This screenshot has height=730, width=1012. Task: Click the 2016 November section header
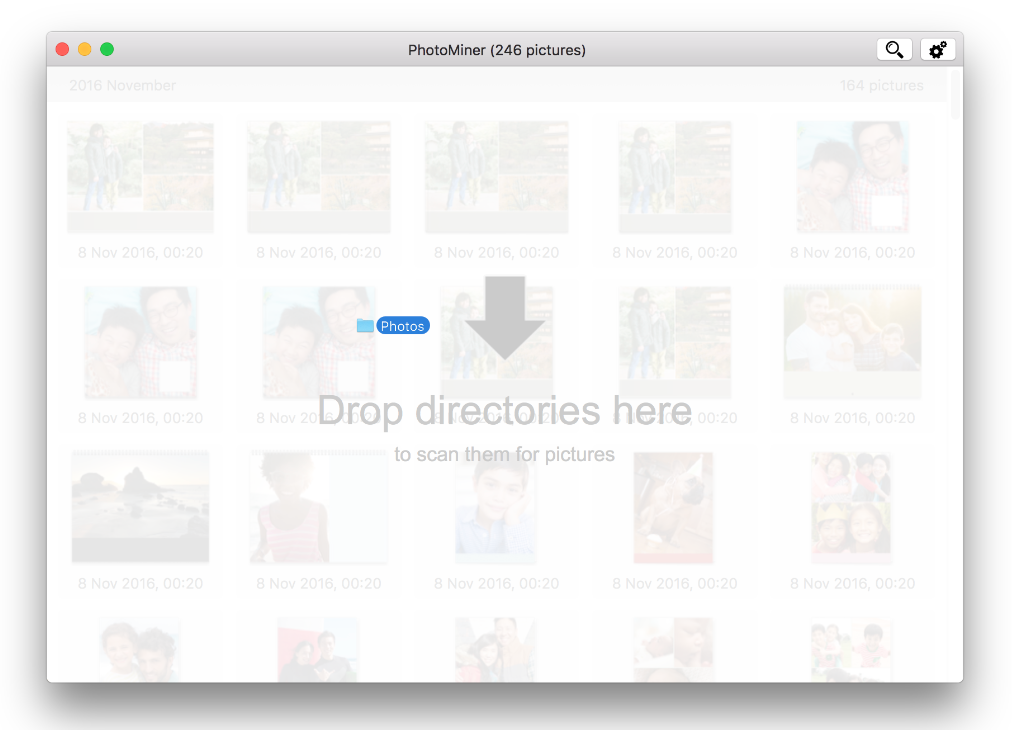point(123,85)
